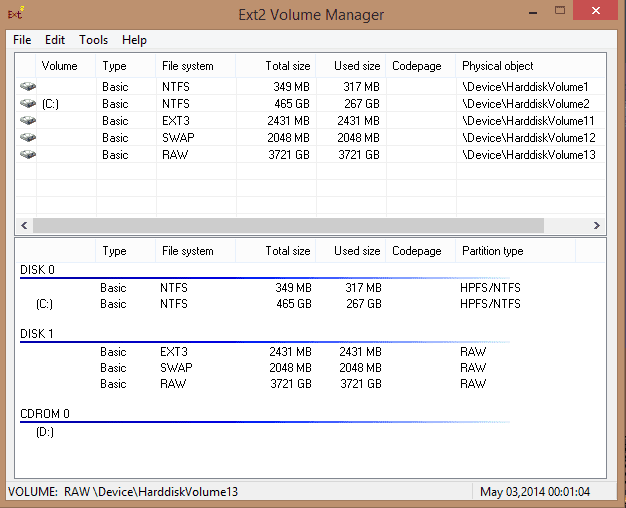This screenshot has height=508, width=626.
Task: Click the date and time in status bar
Action: tap(535, 492)
